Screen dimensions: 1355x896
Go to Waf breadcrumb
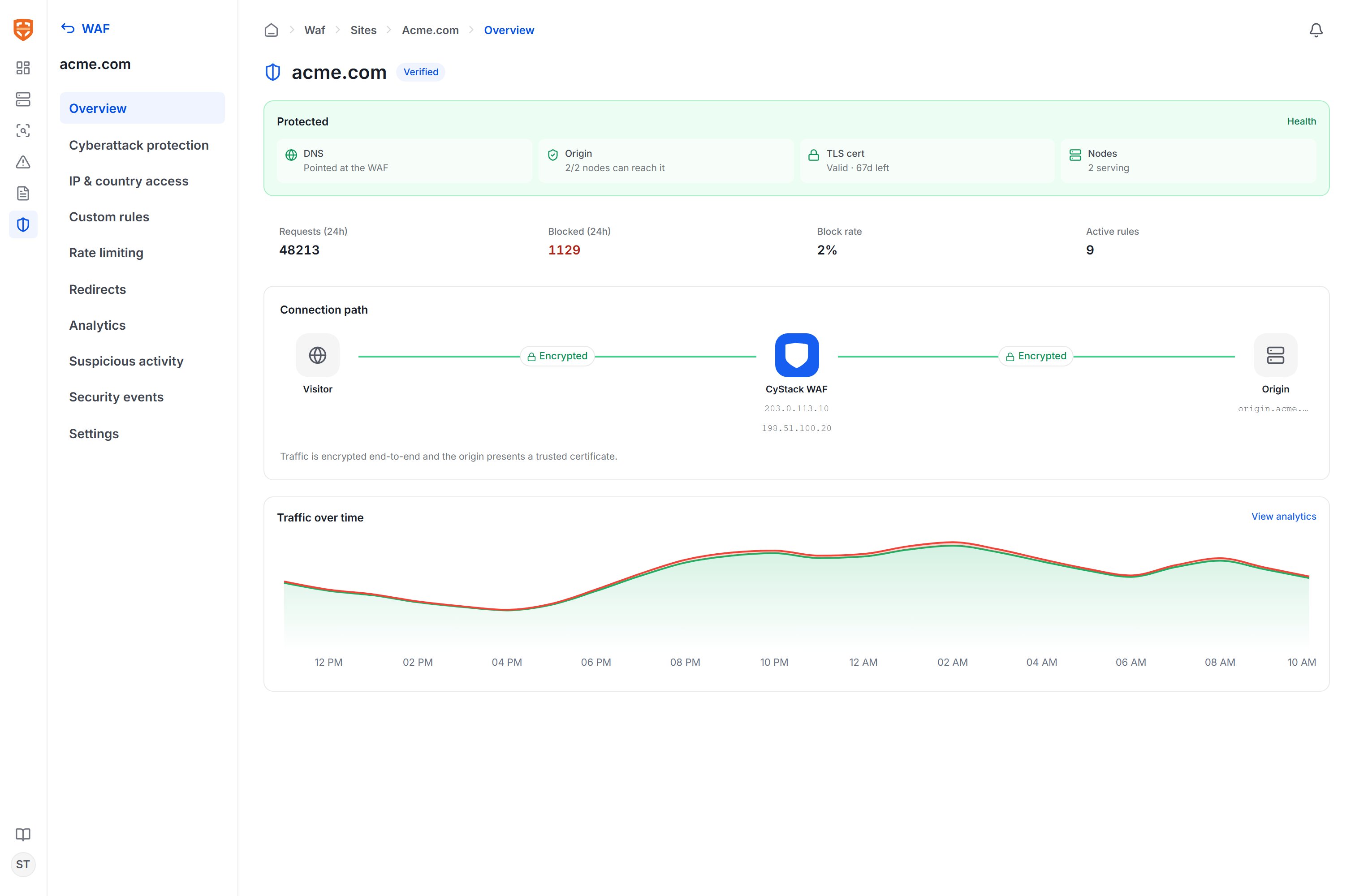[x=314, y=30]
